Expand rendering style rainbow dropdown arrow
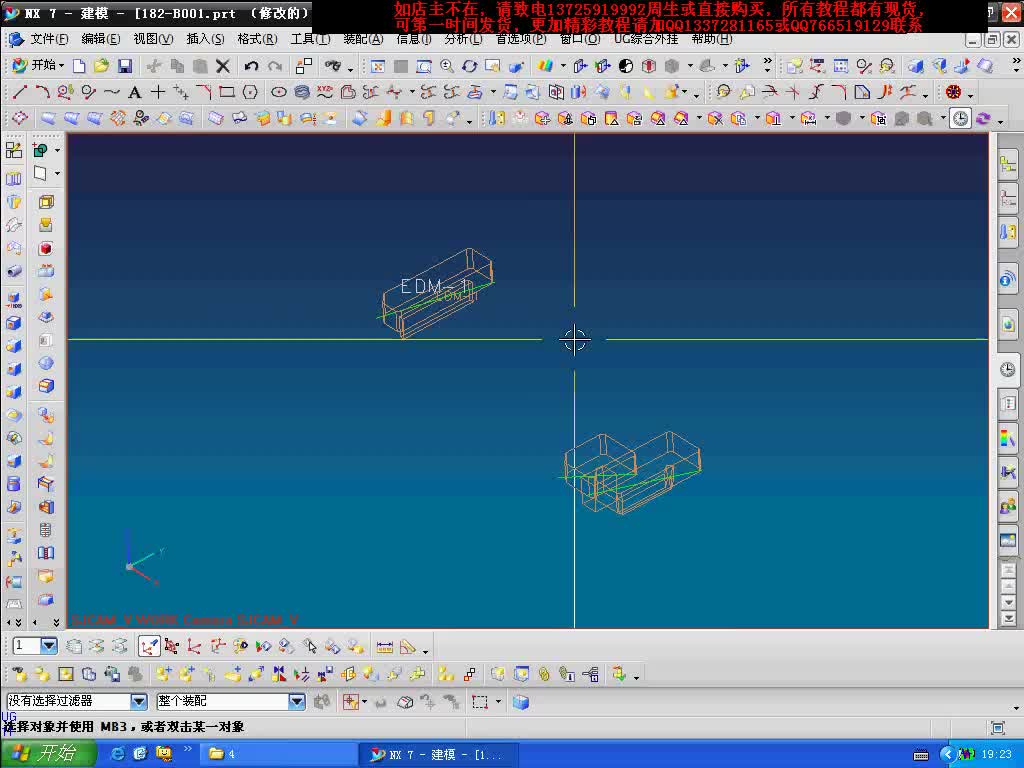 pyautogui.click(x=563, y=66)
